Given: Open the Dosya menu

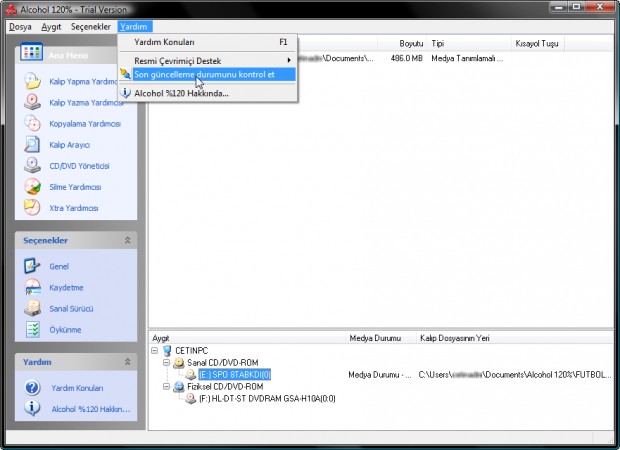Looking at the screenshot, I should click(x=20, y=26).
